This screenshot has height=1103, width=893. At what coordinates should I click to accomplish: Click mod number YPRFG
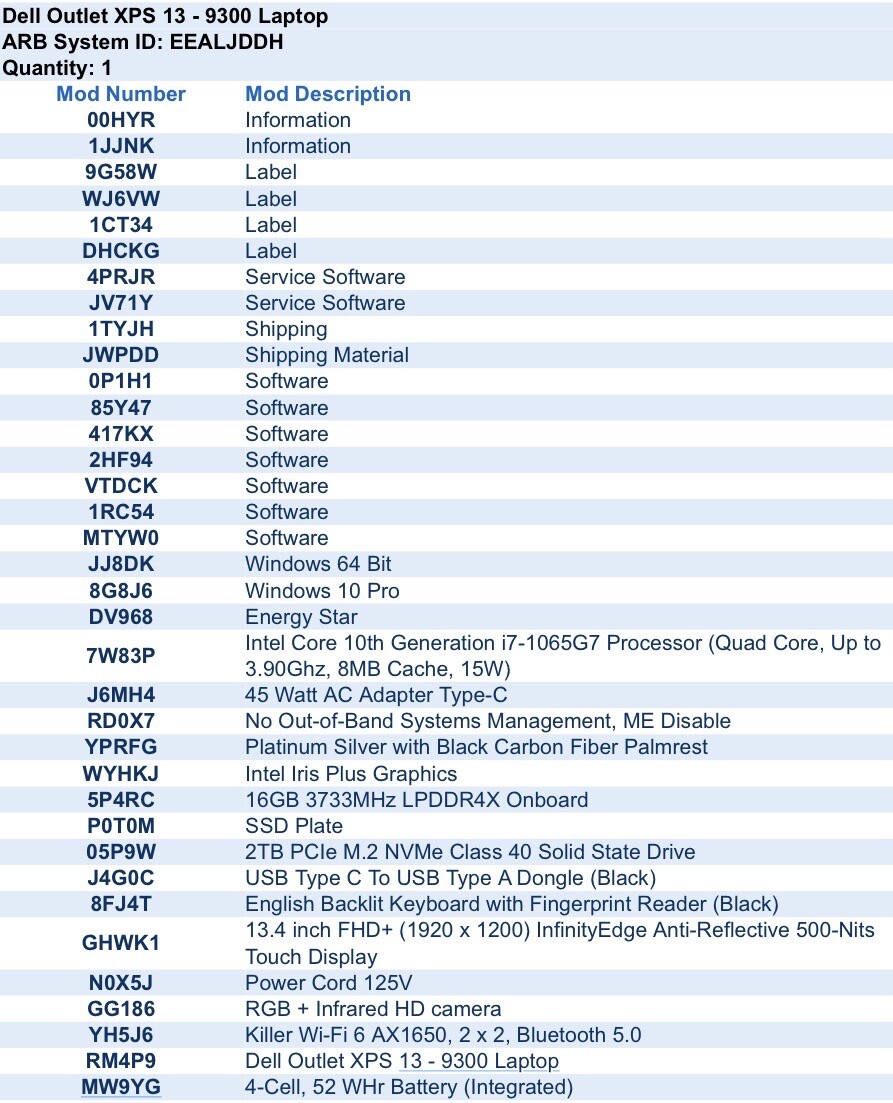pyautogui.click(x=121, y=746)
